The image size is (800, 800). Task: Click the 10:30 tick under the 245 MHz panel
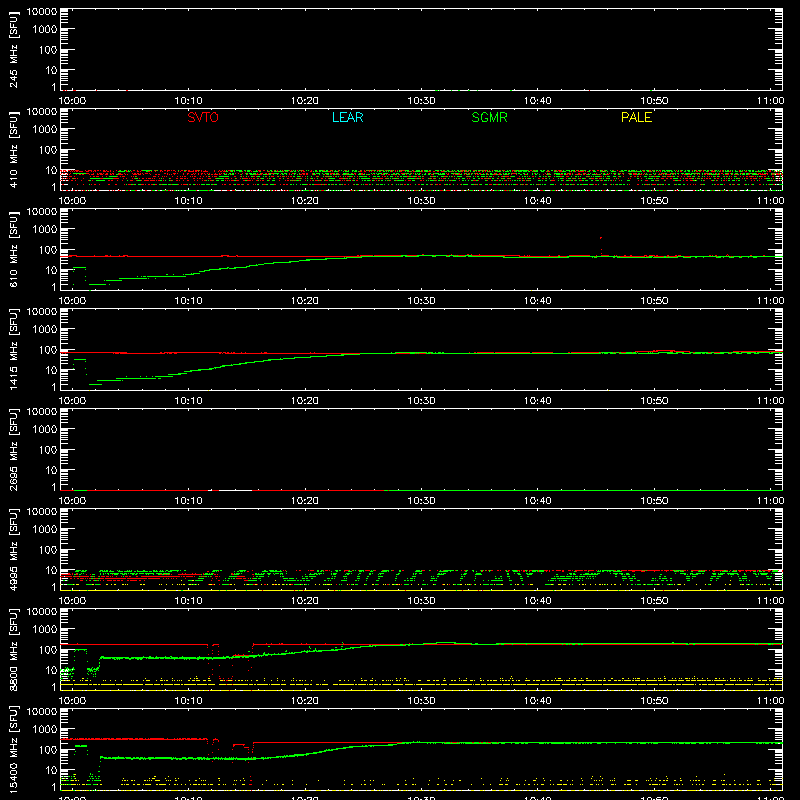[x=421, y=101]
